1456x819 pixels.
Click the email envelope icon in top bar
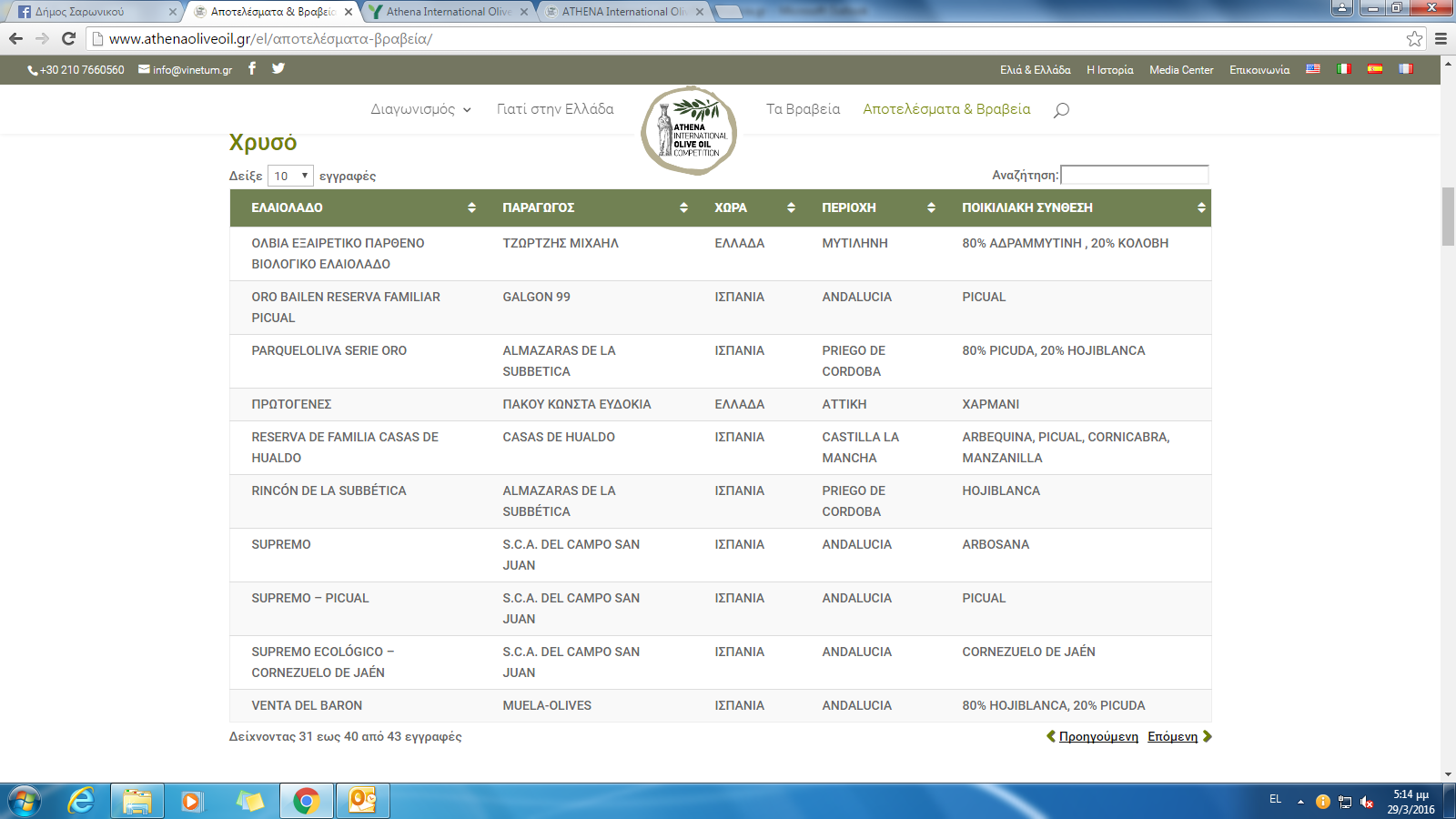tap(144, 69)
